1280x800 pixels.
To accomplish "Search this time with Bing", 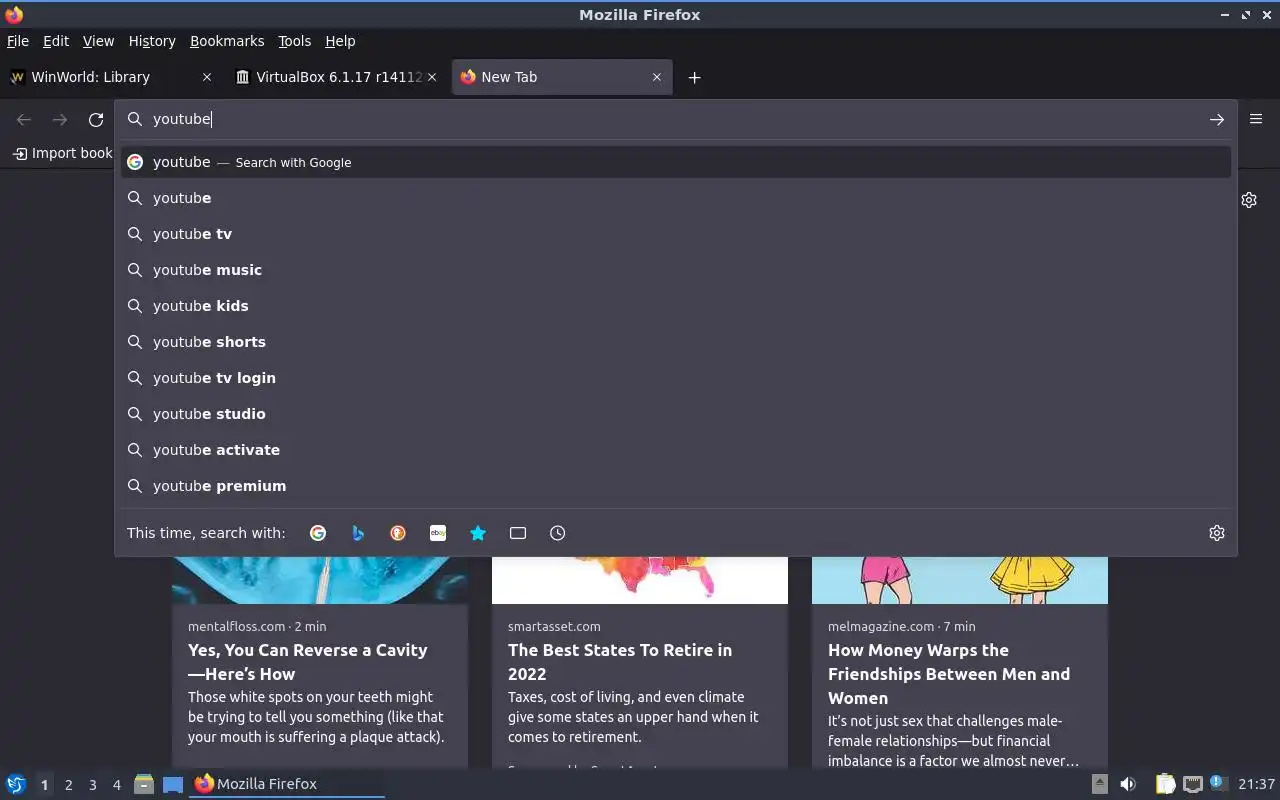I will coord(358,533).
